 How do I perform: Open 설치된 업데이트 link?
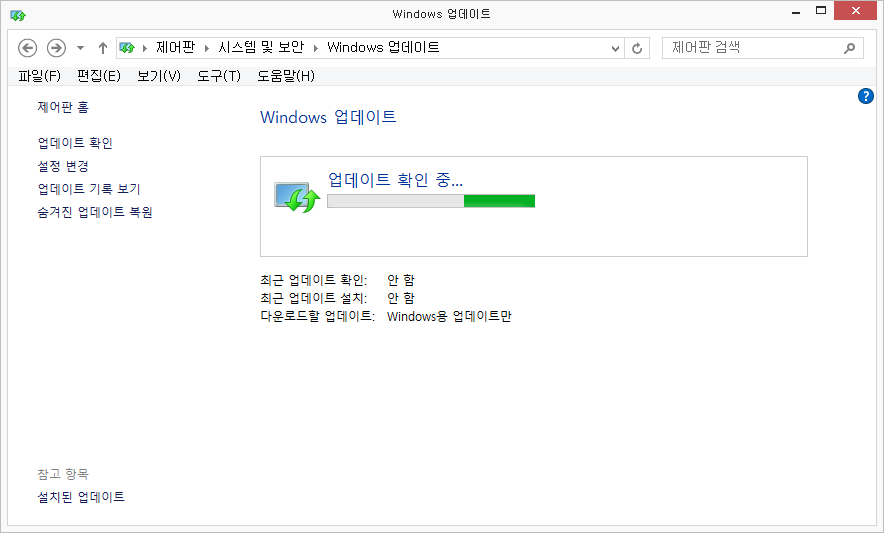pyautogui.click(x=81, y=497)
